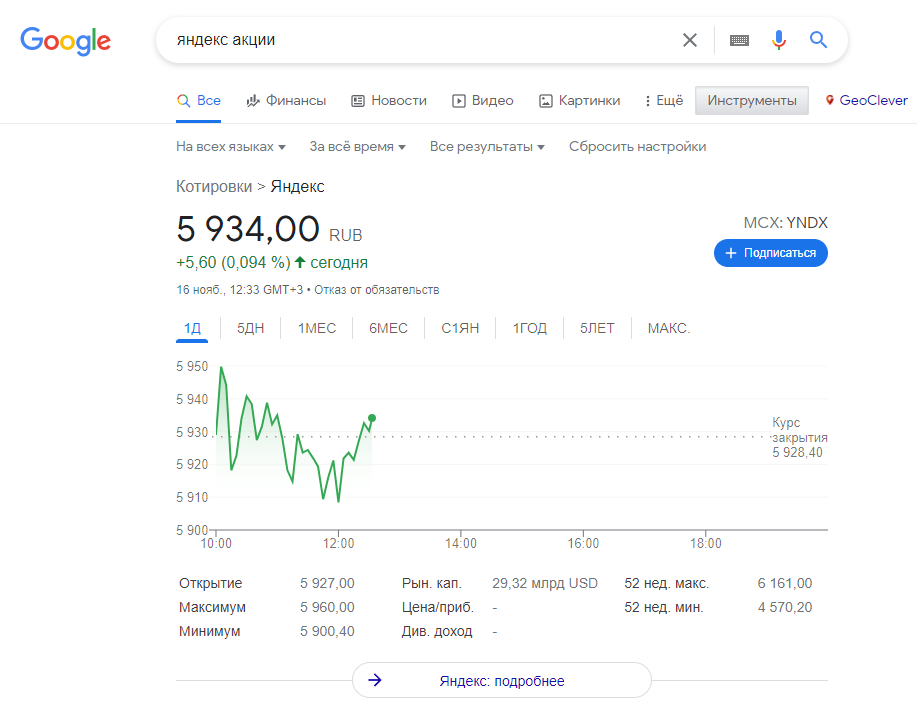
Task: Click the 'Див. доход' label
Action: (x=437, y=631)
